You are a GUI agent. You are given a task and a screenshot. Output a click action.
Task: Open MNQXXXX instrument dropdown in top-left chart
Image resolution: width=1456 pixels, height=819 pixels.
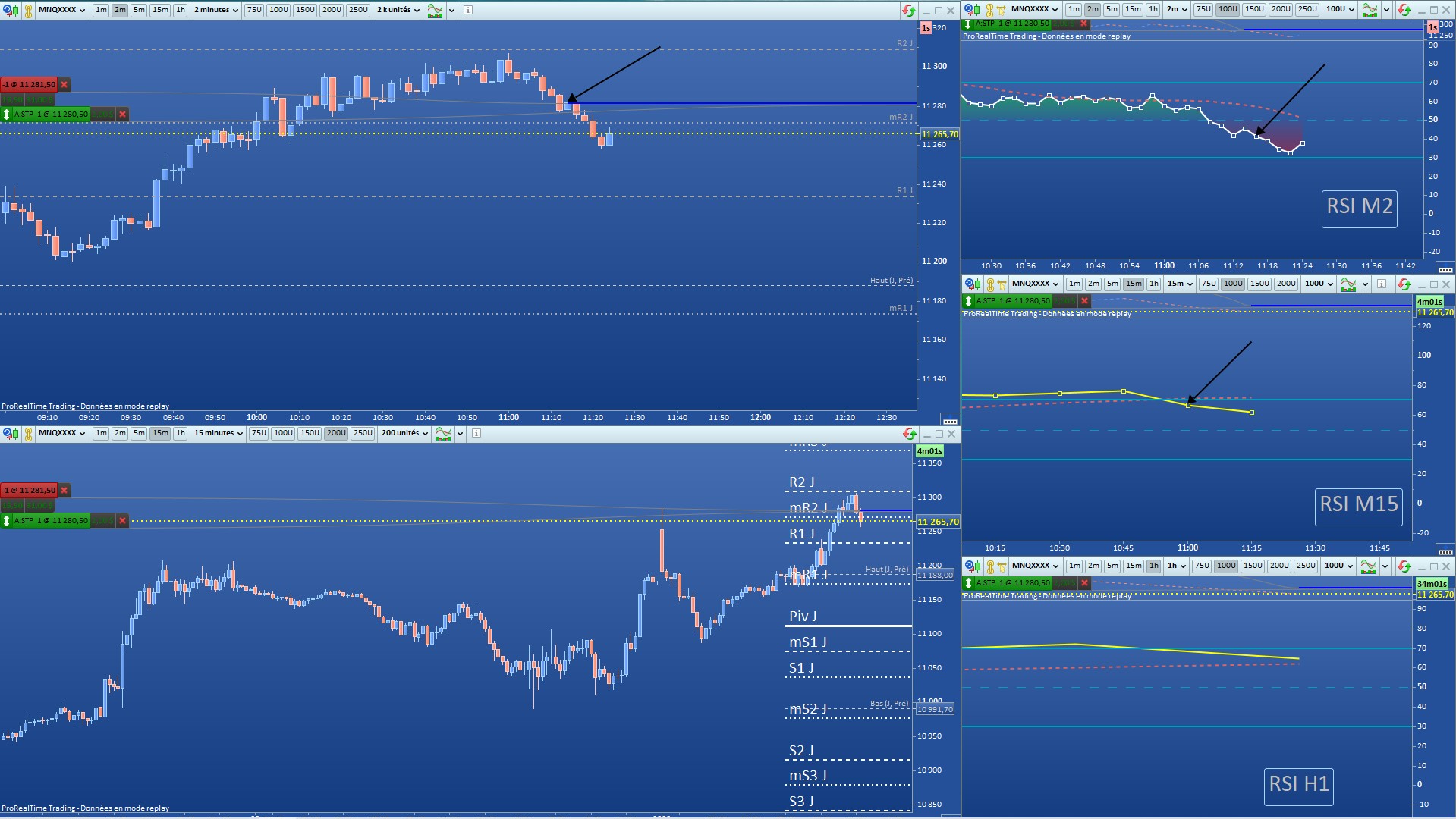point(61,11)
